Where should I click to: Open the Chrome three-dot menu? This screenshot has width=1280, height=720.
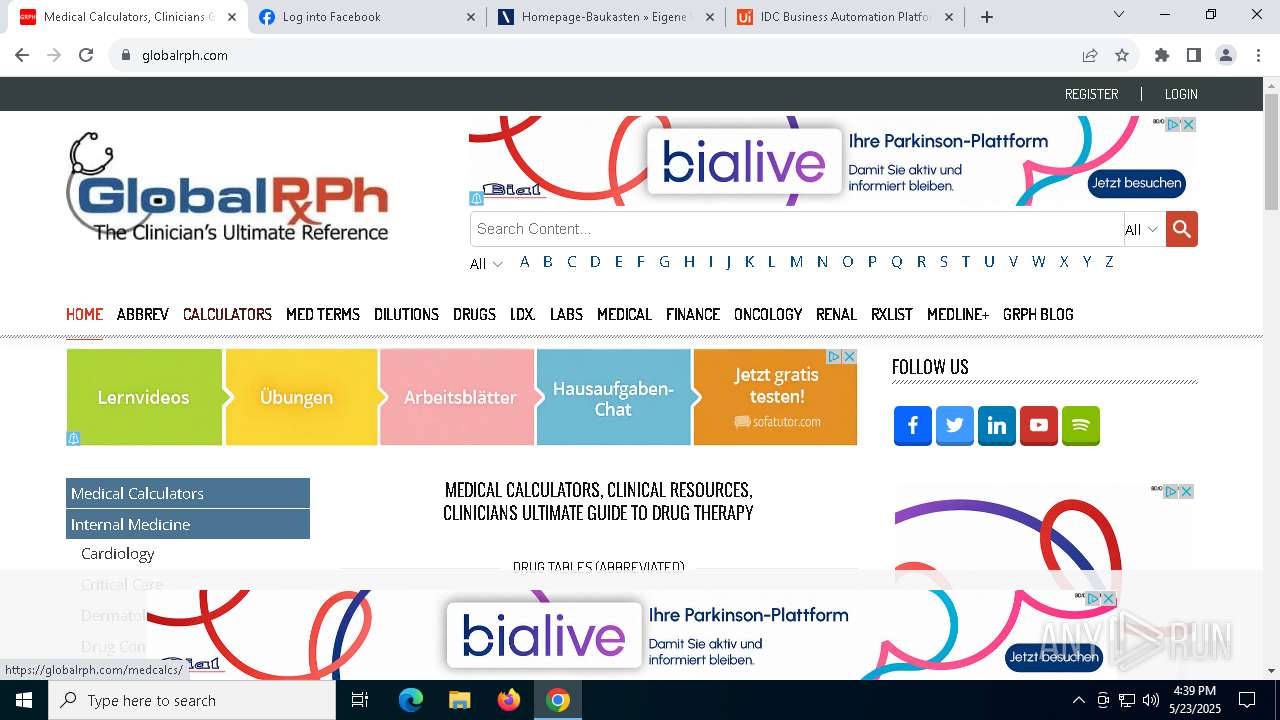[x=1258, y=55]
